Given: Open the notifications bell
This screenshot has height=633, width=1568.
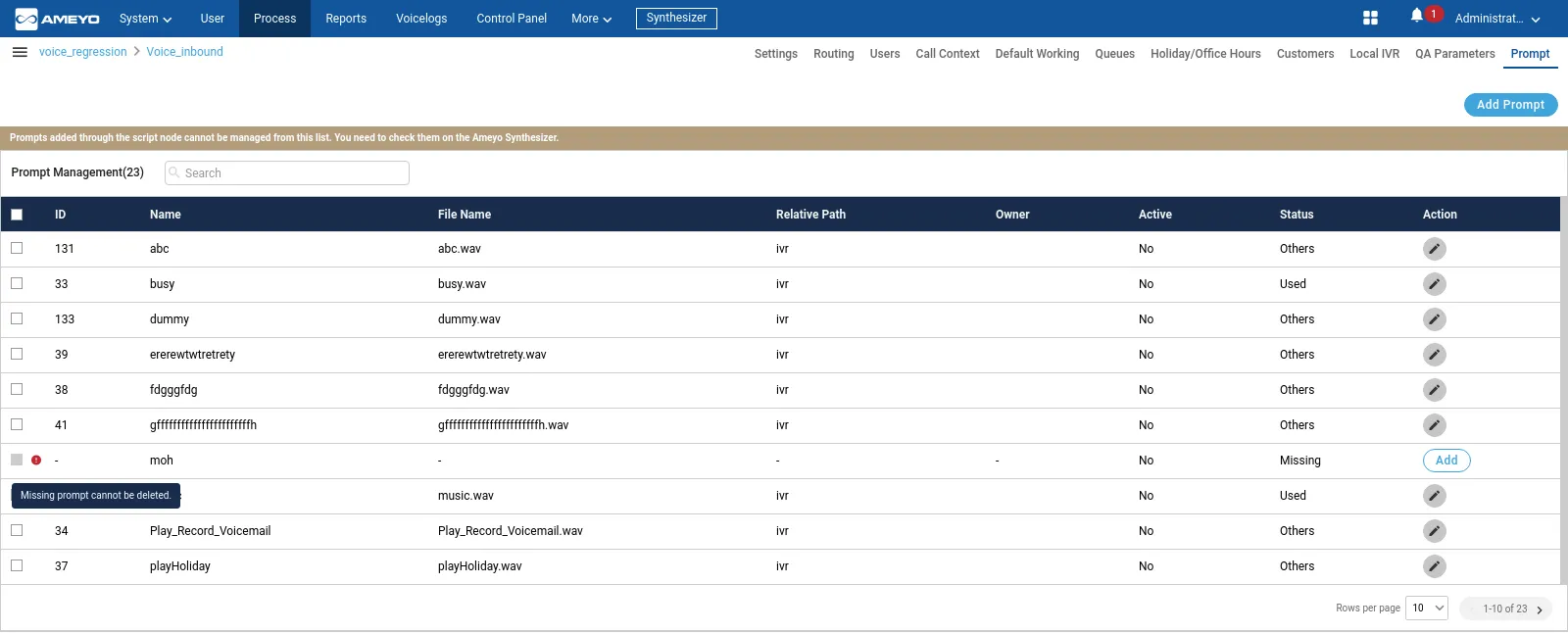Looking at the screenshot, I should pos(1417,16).
